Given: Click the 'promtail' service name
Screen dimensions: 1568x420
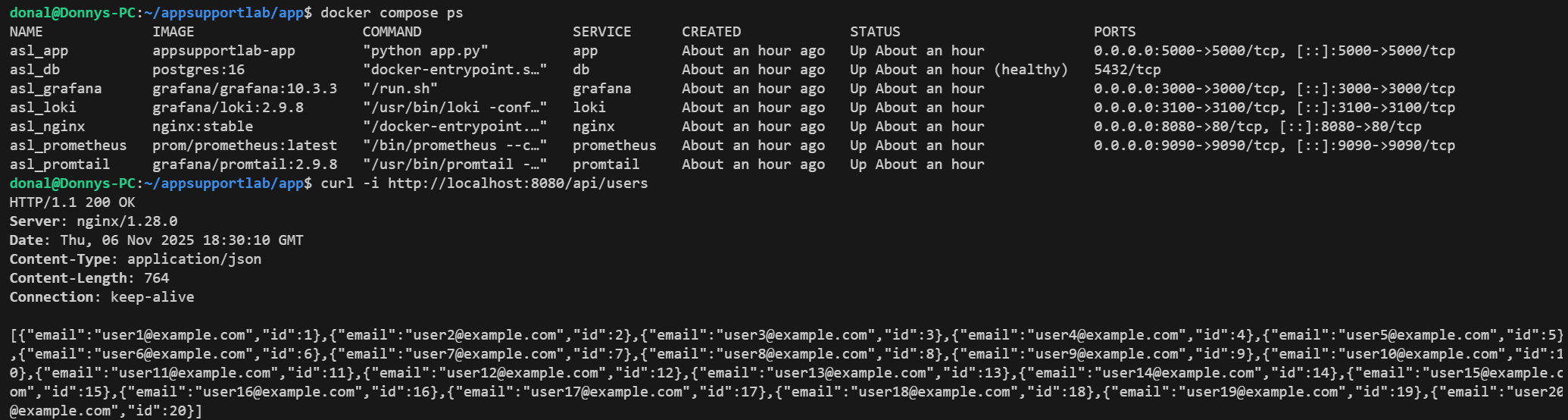Looking at the screenshot, I should point(606,165).
